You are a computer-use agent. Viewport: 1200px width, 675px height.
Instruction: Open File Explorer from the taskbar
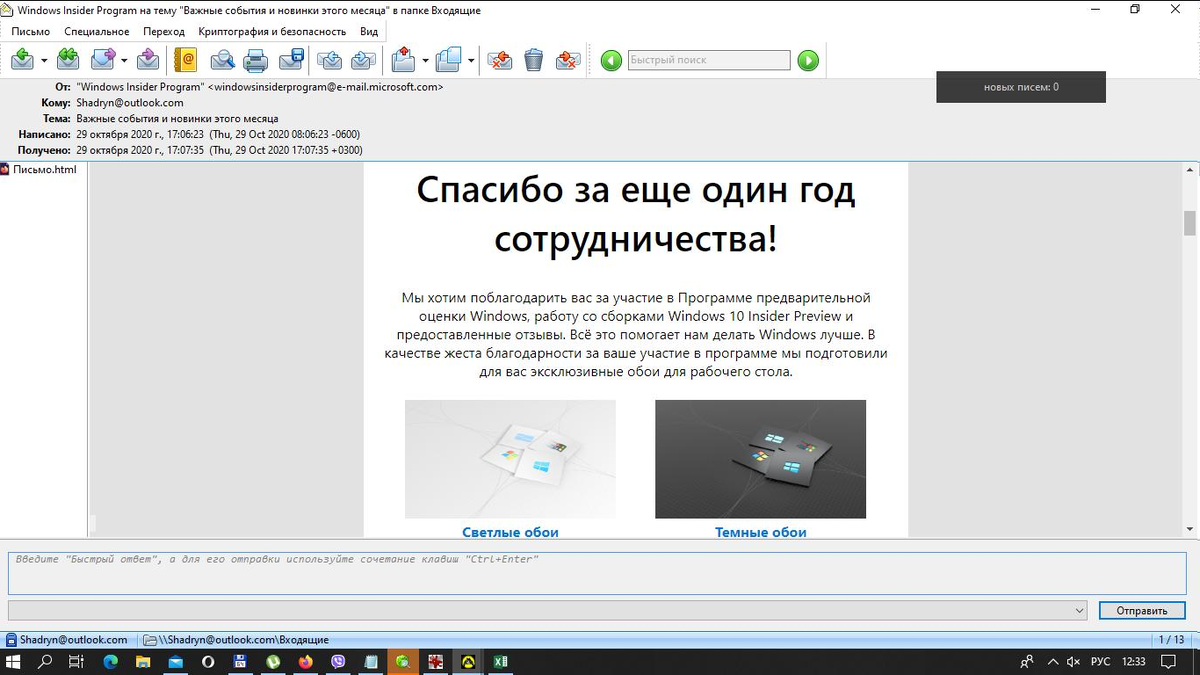tap(143, 662)
